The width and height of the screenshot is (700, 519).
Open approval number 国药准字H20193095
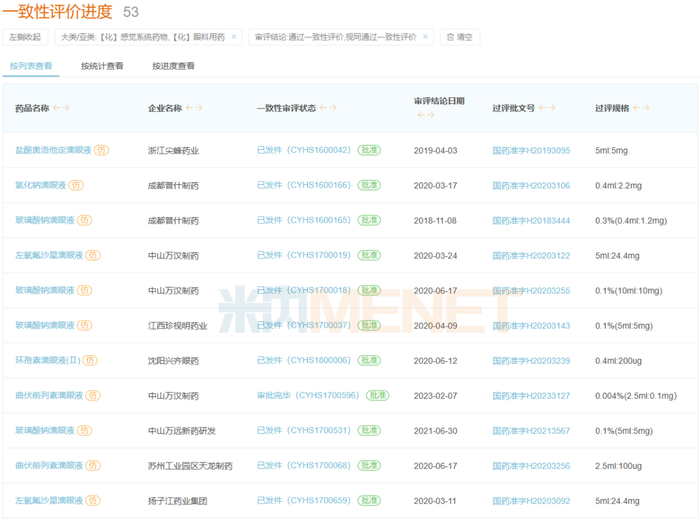(531, 151)
